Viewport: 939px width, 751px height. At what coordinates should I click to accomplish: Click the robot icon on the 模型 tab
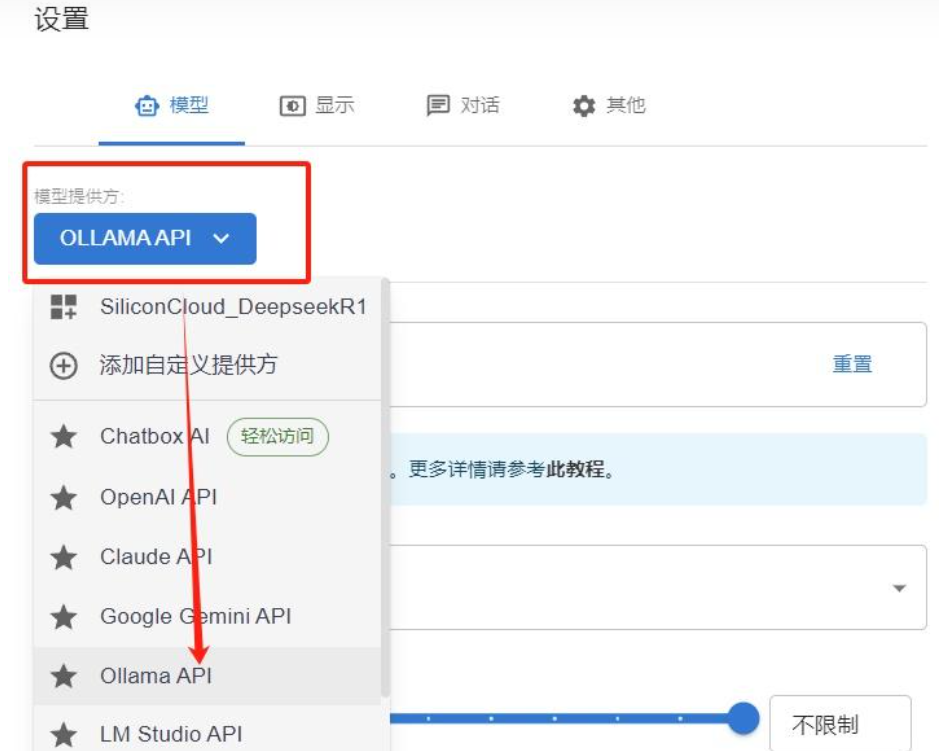147,106
